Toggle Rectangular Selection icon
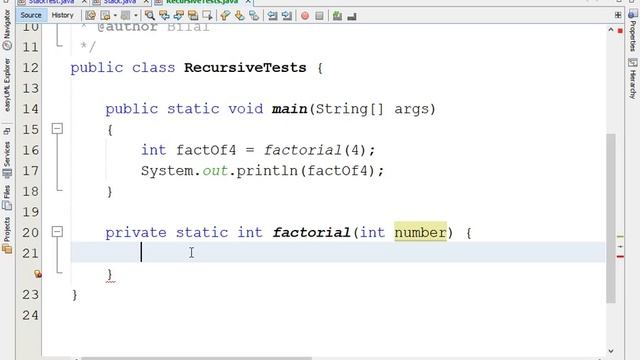 [207, 16]
